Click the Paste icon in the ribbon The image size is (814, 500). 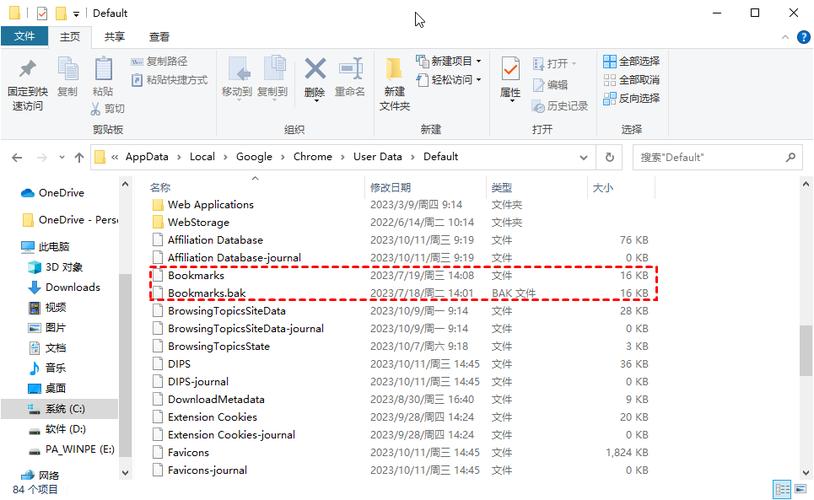[x=103, y=69]
